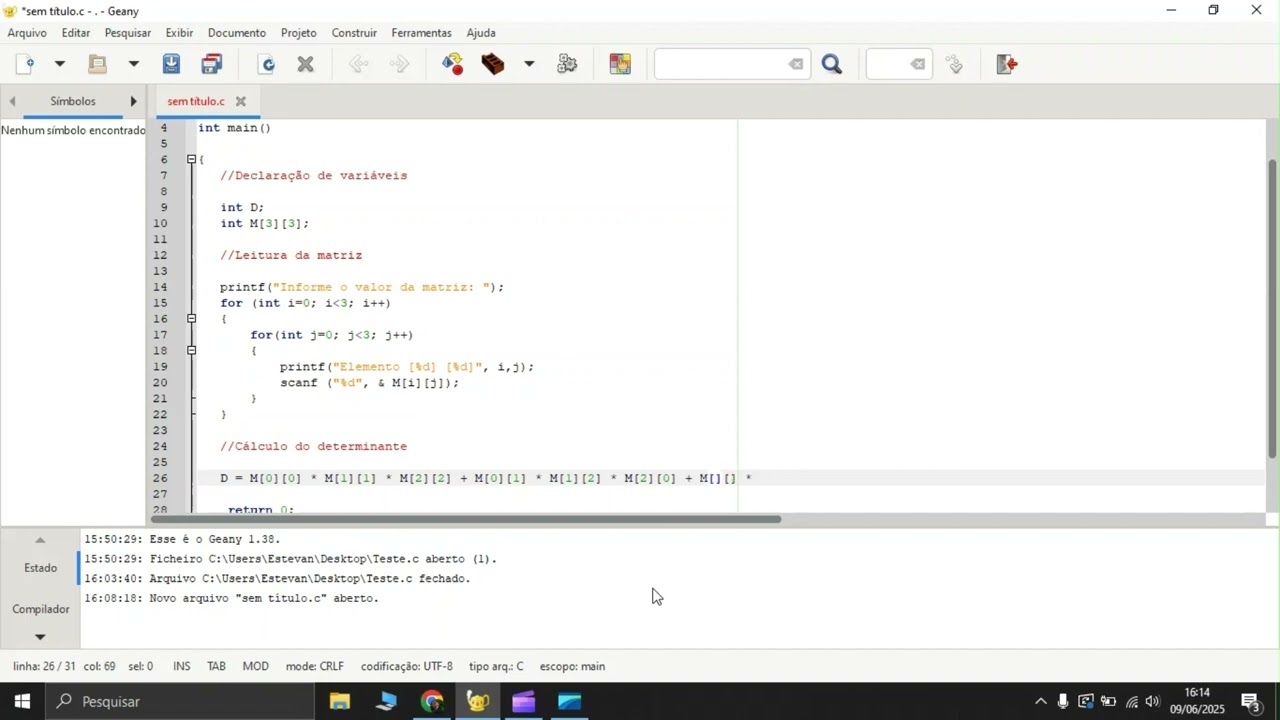1280x720 pixels.
Task: Open the Windows Start menu
Action: click(22, 702)
